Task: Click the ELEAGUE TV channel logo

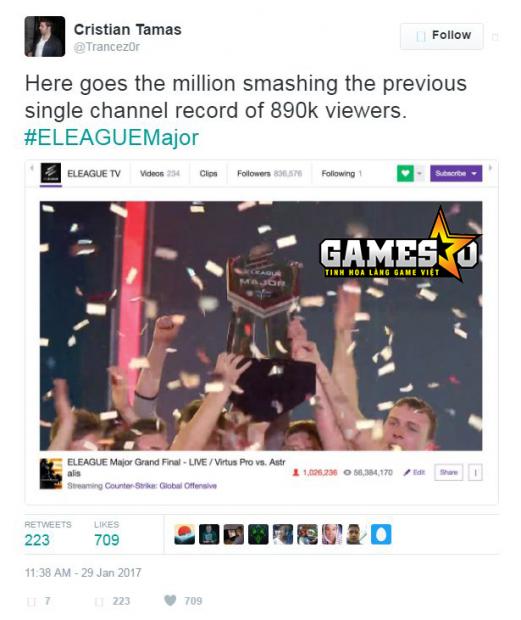Action: (51, 173)
